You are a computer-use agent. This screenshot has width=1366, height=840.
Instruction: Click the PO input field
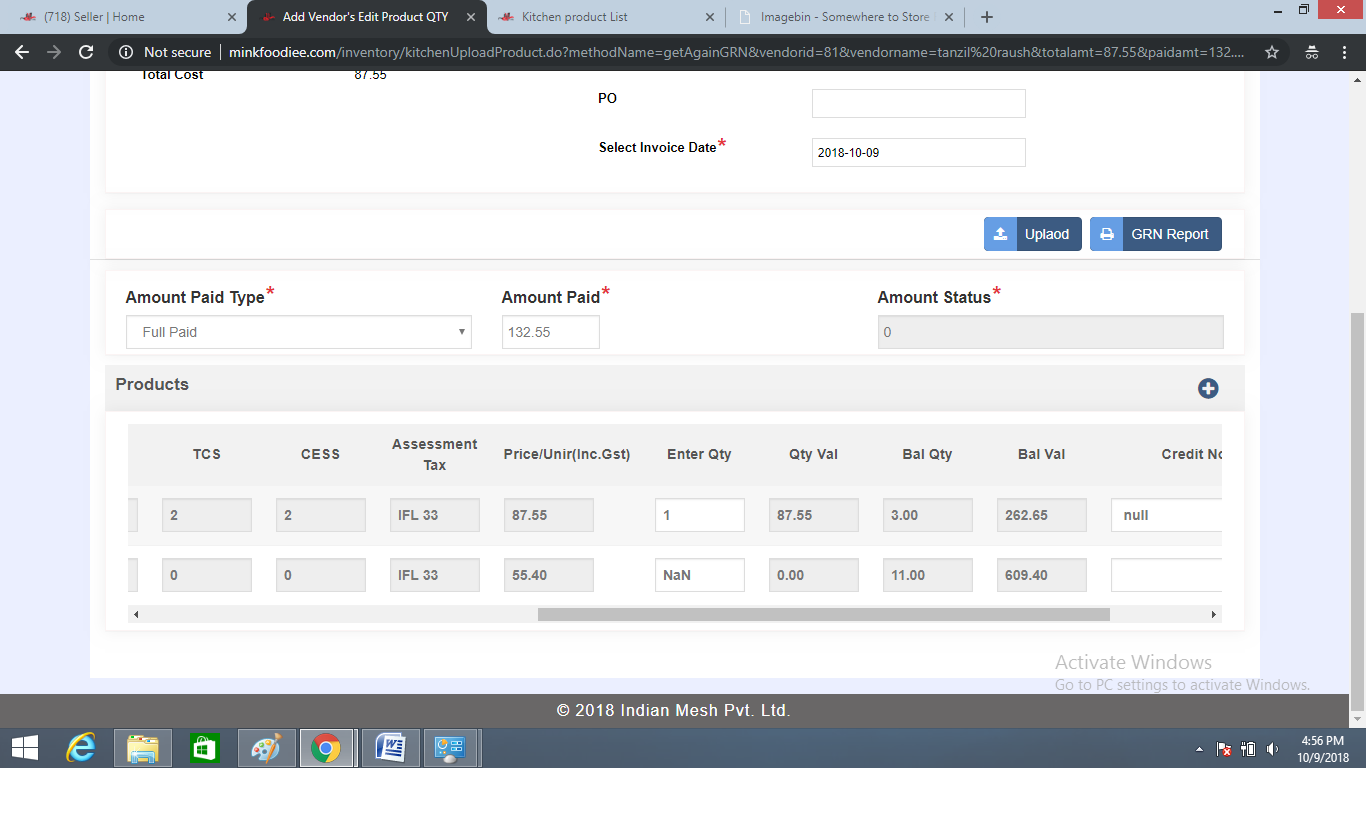tap(919, 103)
